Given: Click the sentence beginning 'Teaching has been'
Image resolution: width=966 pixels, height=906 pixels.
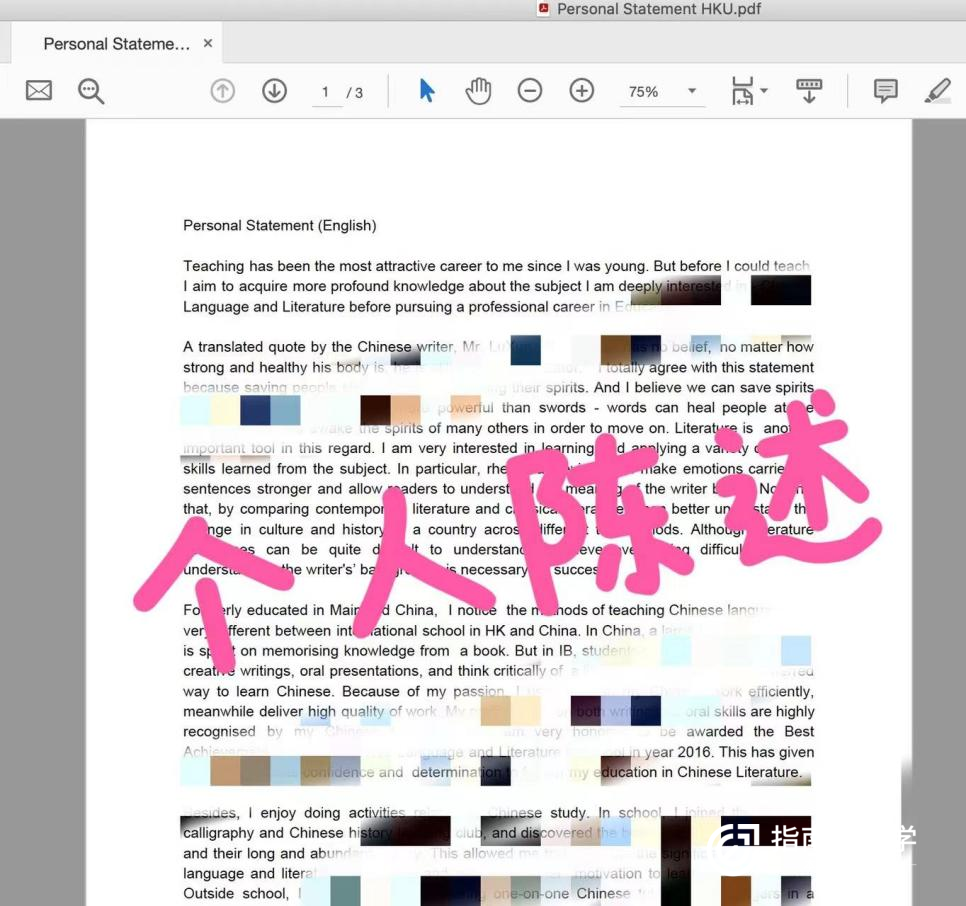Looking at the screenshot, I should 496,266.
